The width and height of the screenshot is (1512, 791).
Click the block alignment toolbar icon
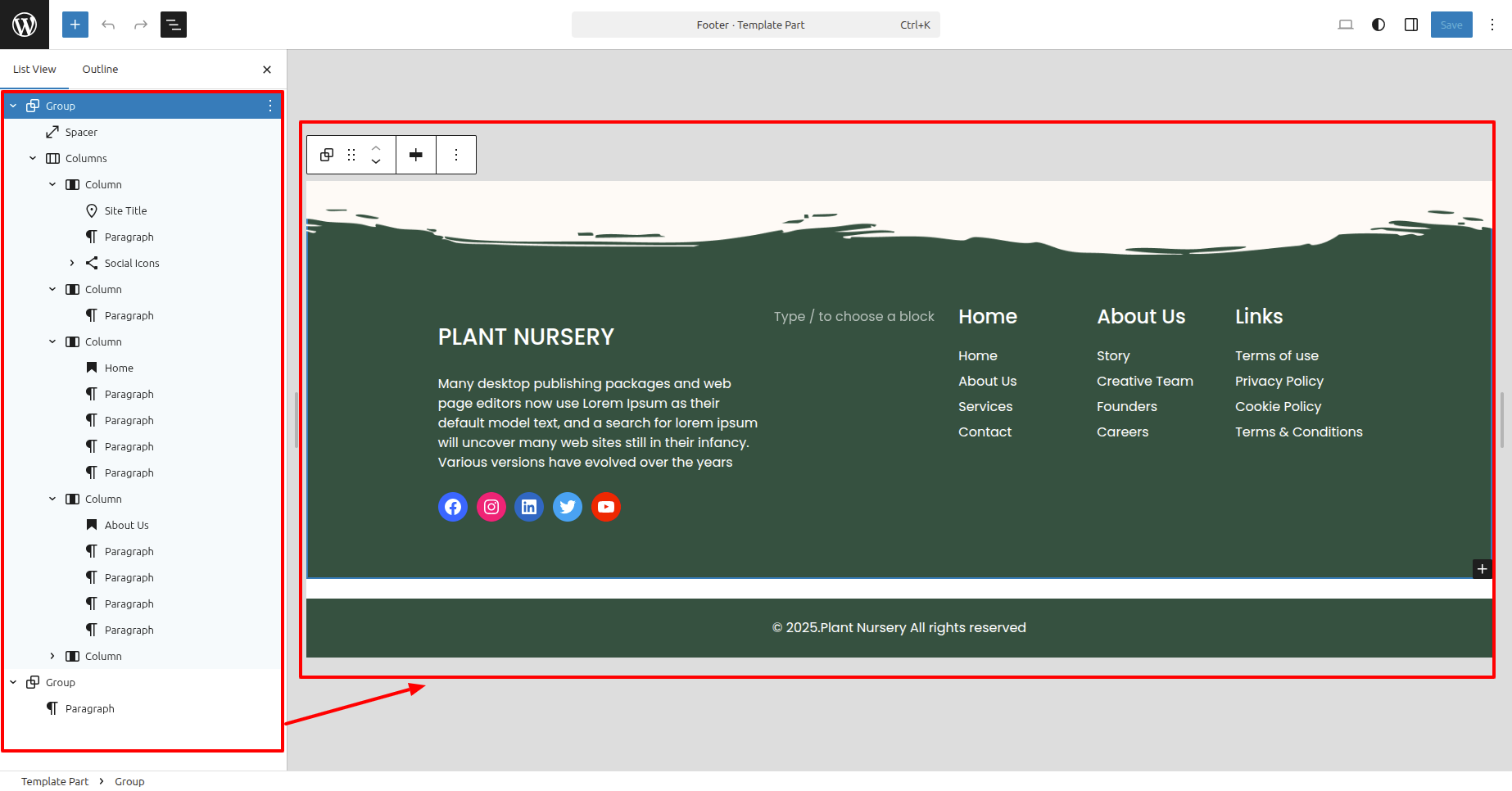(416, 155)
